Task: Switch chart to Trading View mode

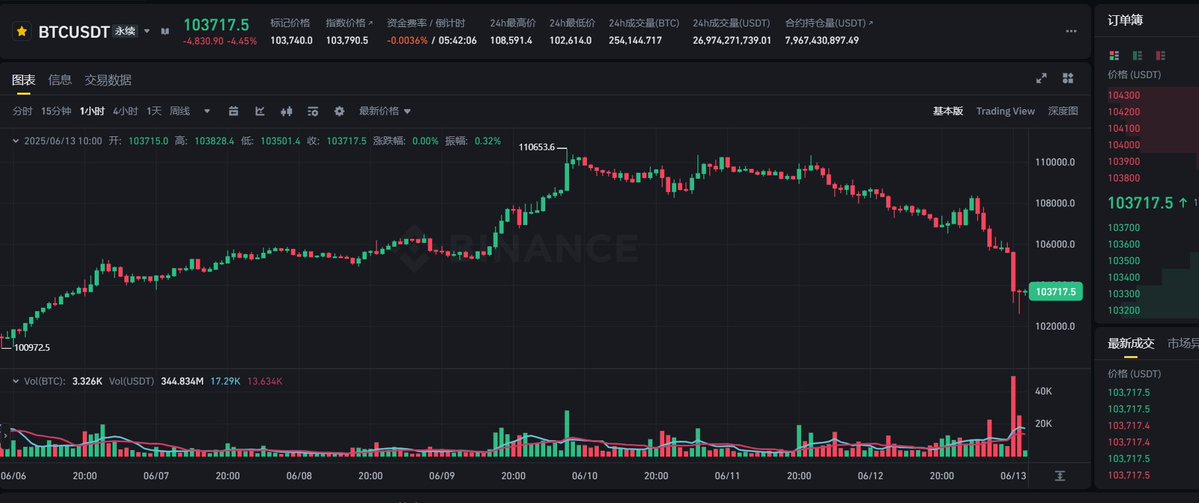Action: coord(1005,112)
